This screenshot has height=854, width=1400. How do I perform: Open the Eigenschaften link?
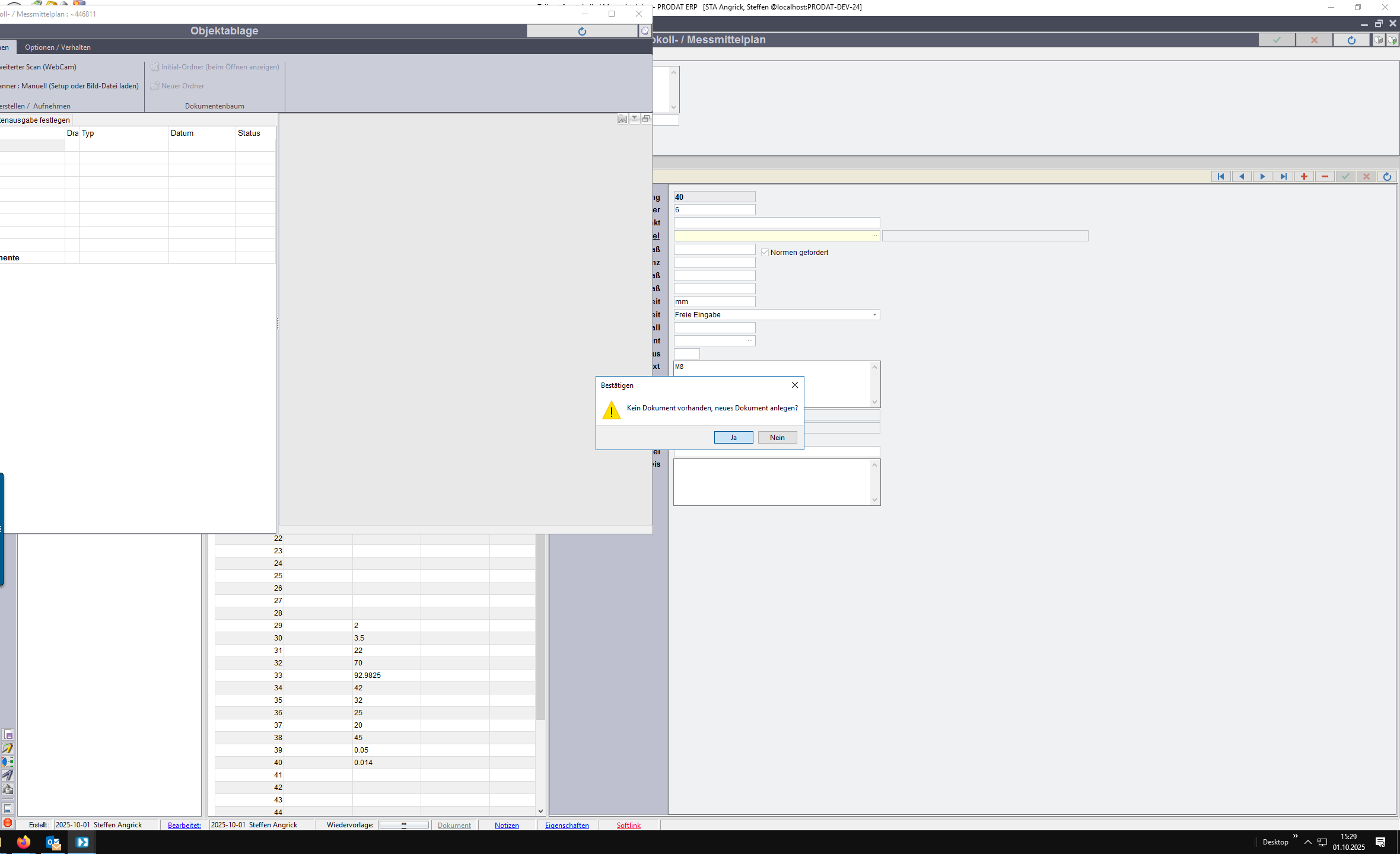pos(567,826)
